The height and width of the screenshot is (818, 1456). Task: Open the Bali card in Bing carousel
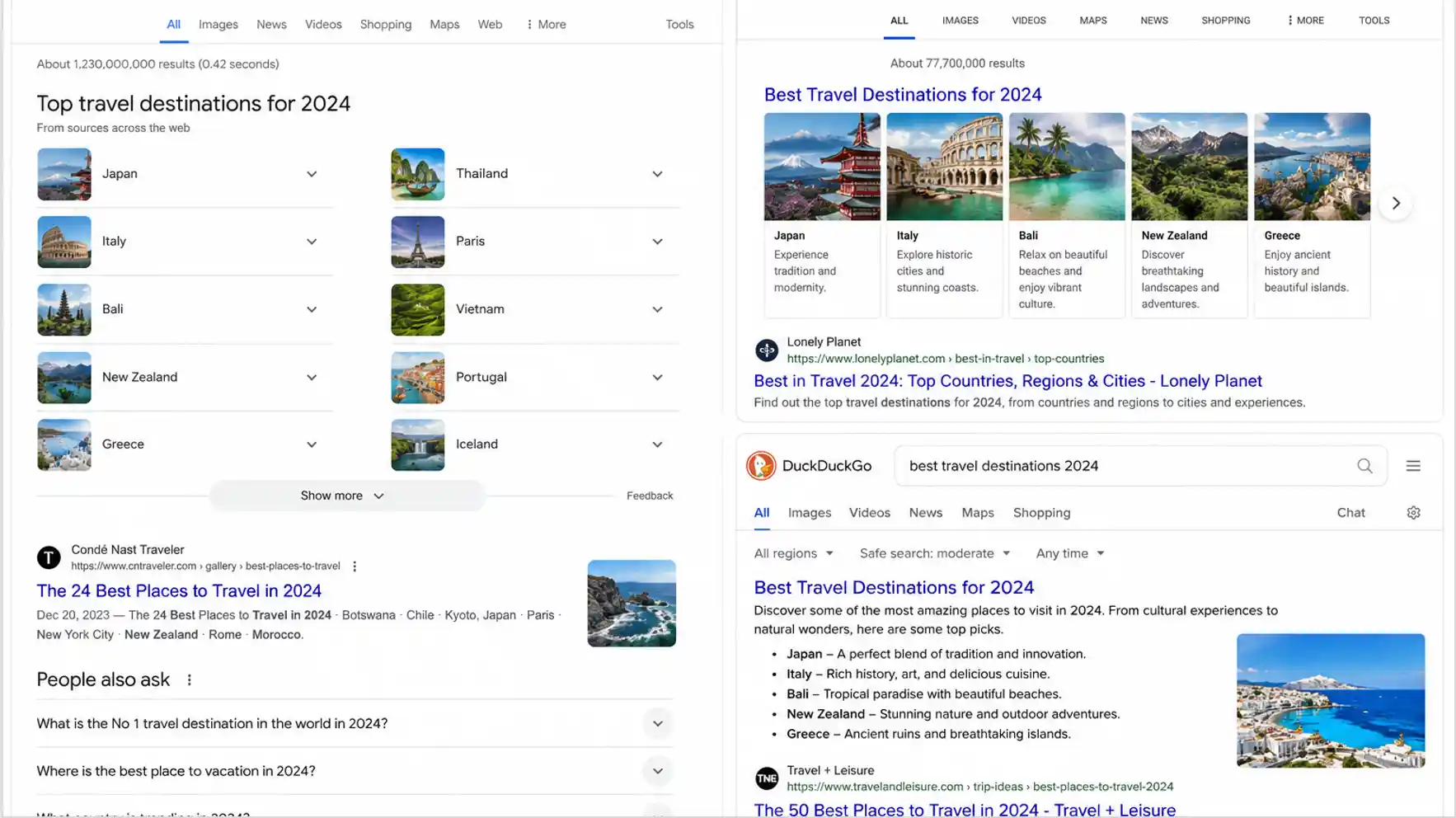(x=1067, y=214)
